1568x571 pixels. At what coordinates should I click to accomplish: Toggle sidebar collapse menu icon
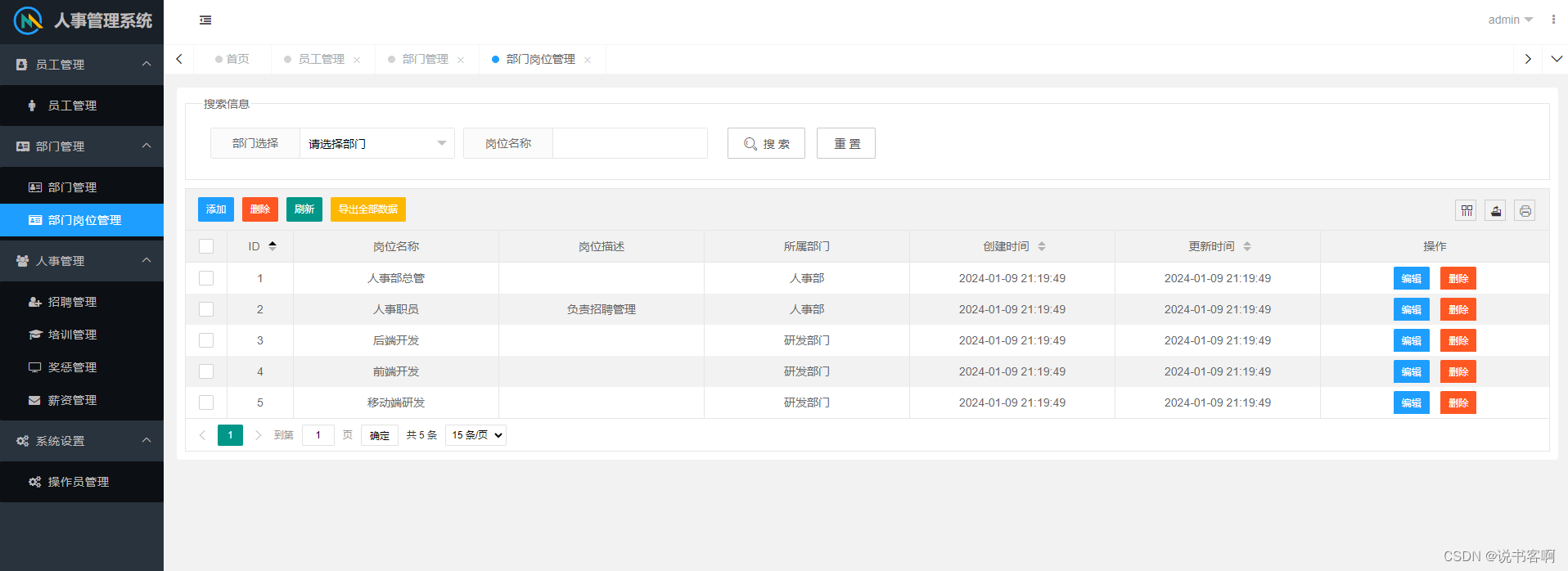point(205,20)
